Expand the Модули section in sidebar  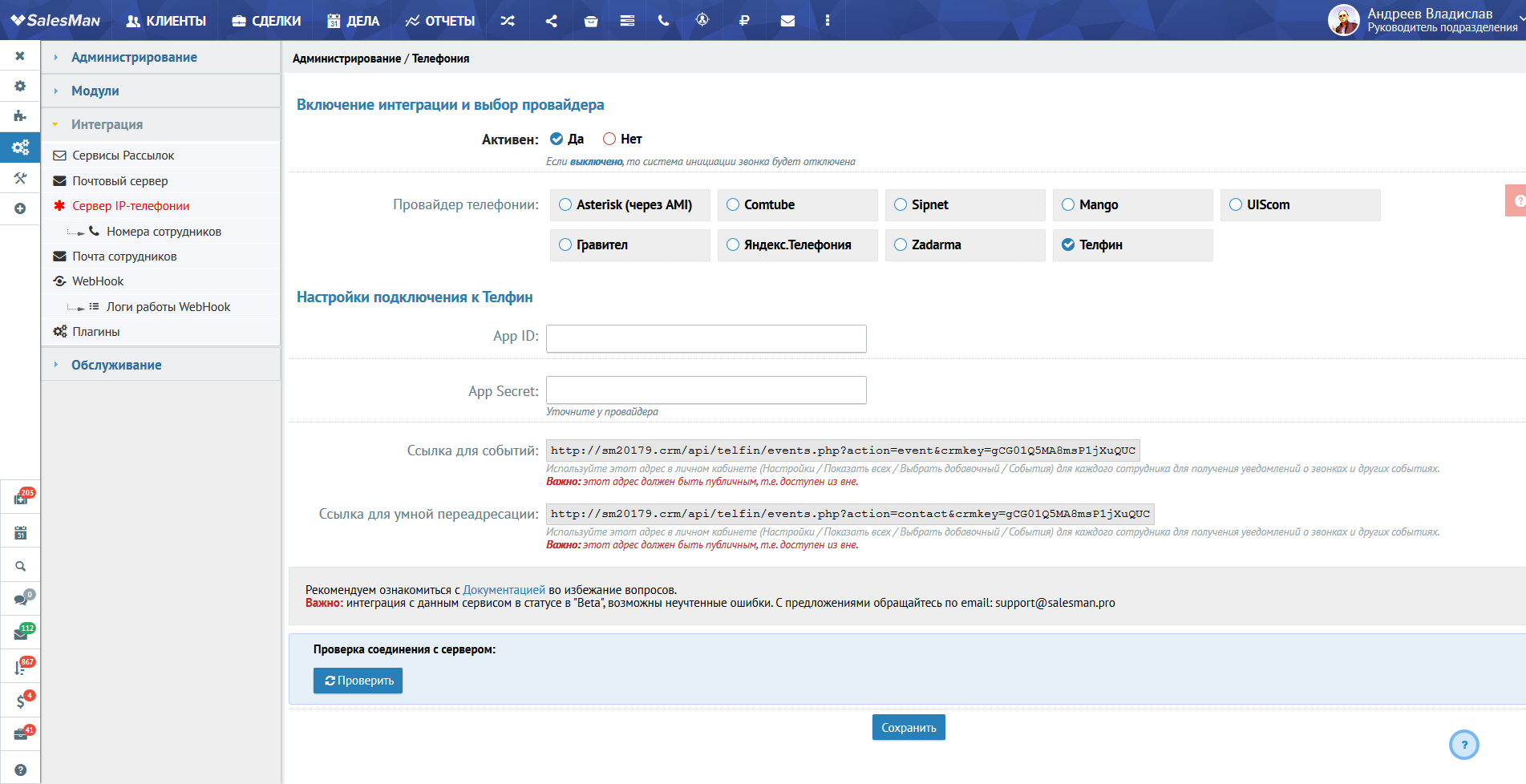95,91
